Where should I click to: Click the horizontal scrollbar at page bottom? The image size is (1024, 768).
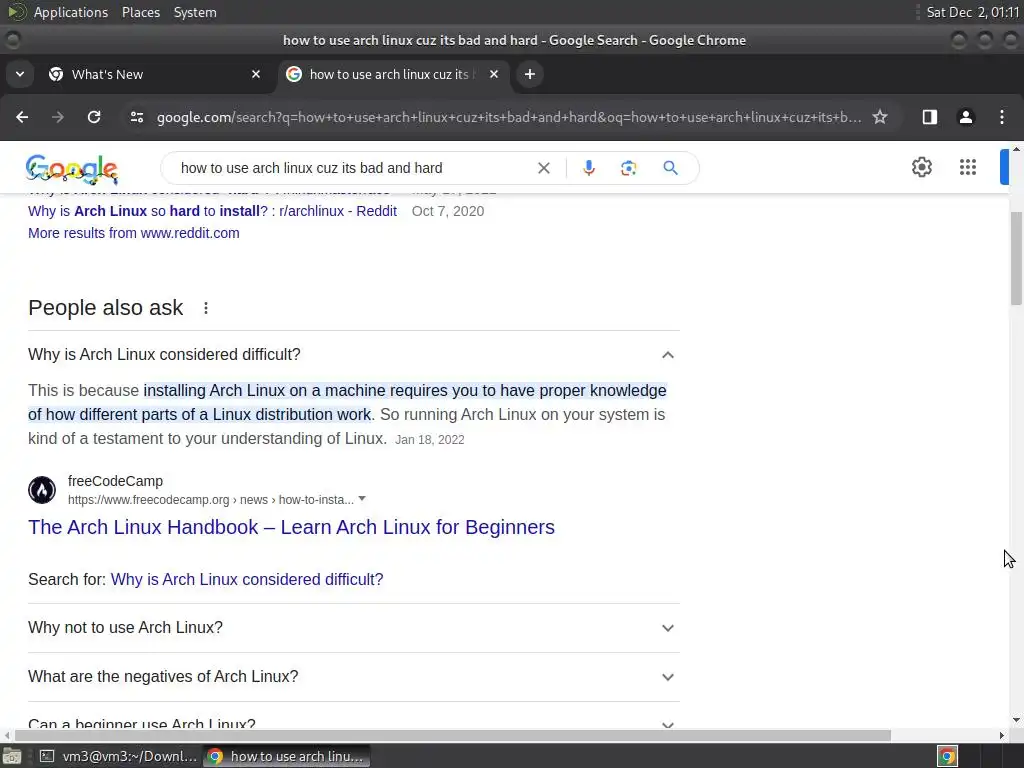click(453, 735)
